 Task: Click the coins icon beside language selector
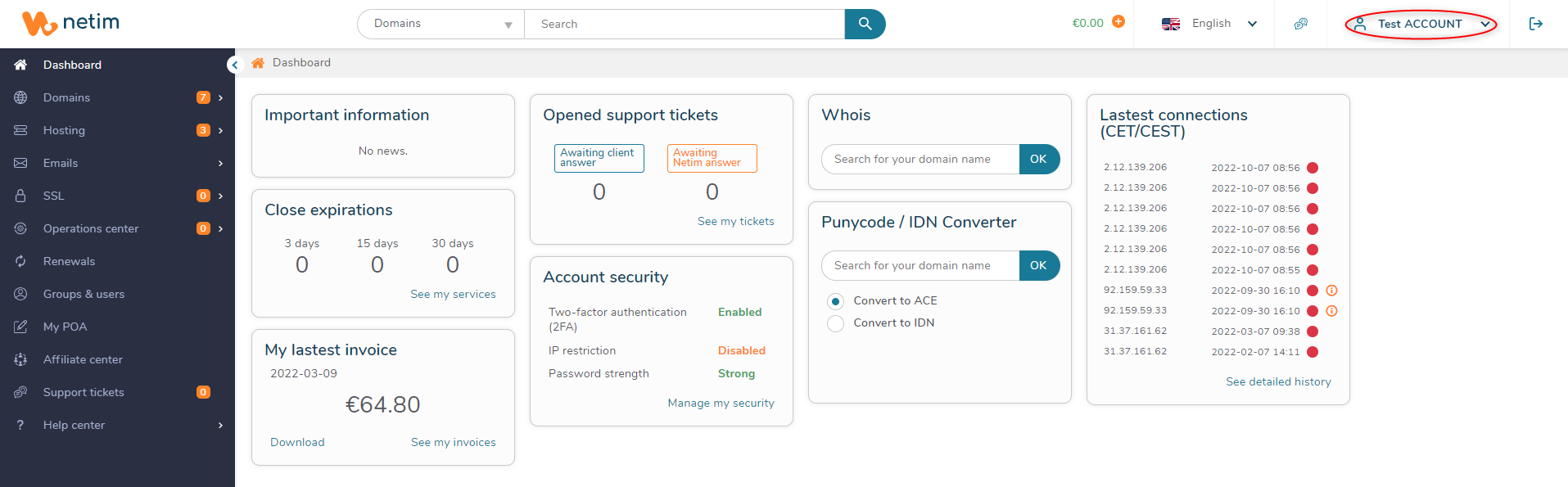point(1301,24)
